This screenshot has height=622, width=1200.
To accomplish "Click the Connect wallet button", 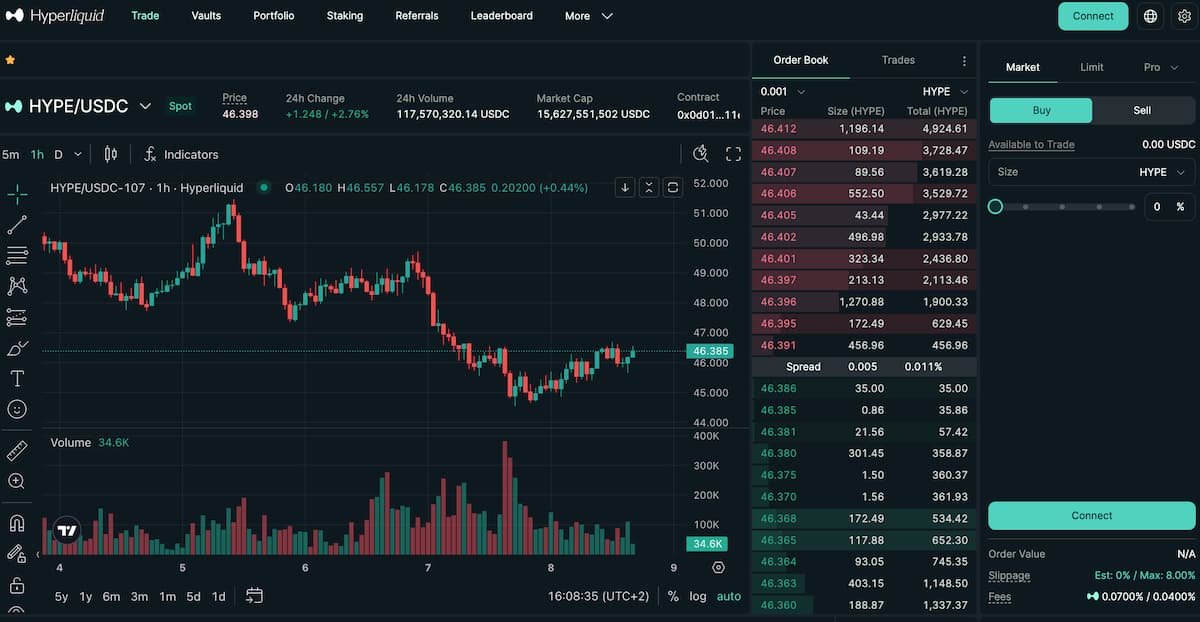I will coord(1093,16).
